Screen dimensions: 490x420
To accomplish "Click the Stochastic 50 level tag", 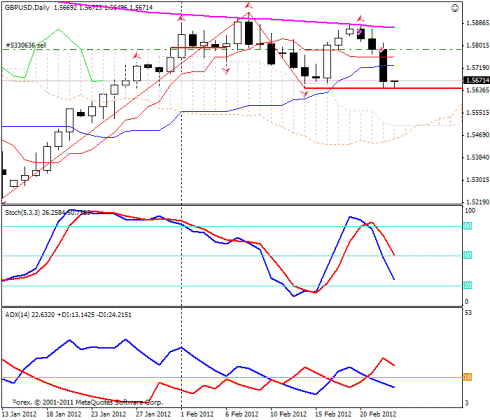I will point(468,256).
